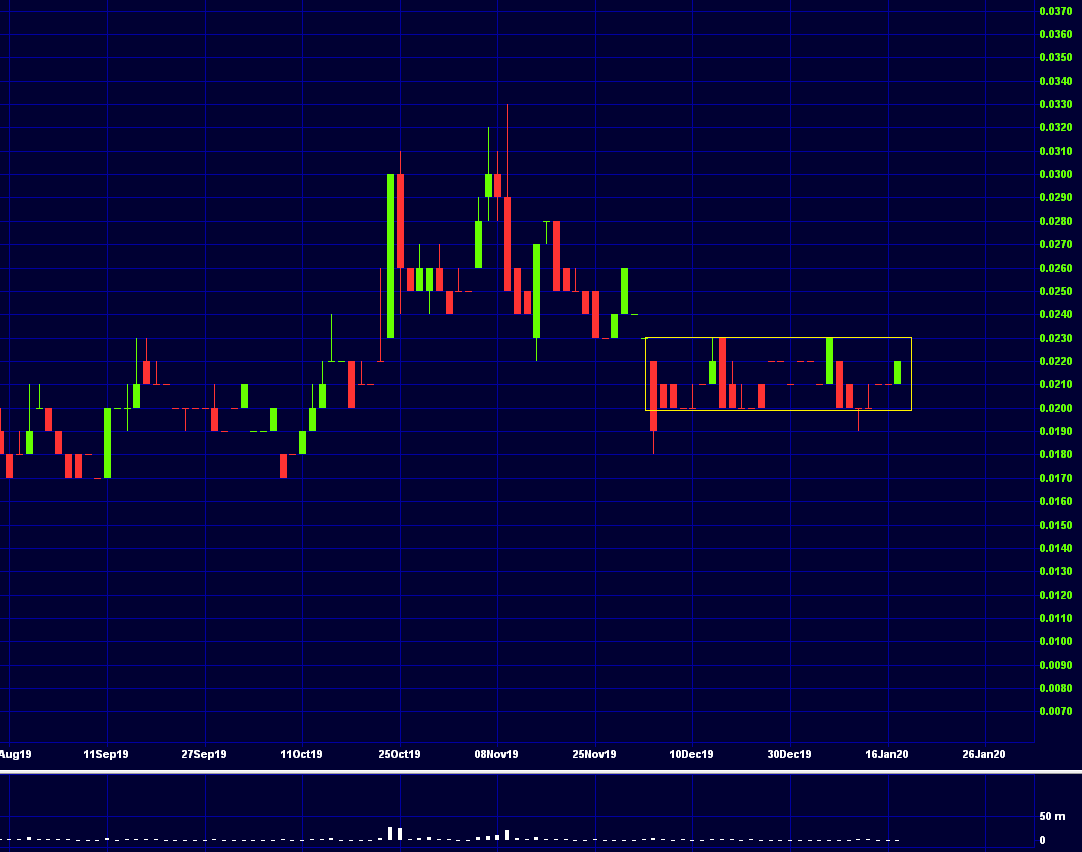Select the 0.0200 price level label
This screenshot has height=852, width=1082.
coord(1056,408)
